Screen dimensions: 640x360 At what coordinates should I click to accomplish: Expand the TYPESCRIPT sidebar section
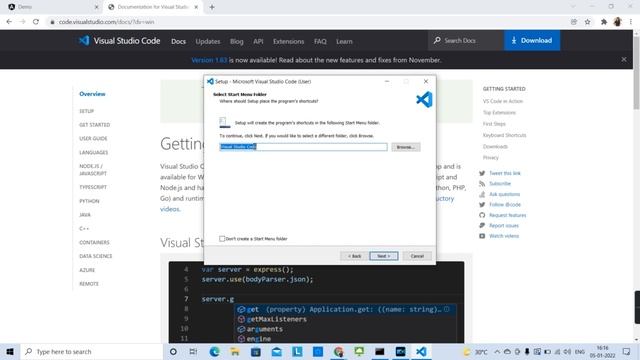click(x=93, y=187)
